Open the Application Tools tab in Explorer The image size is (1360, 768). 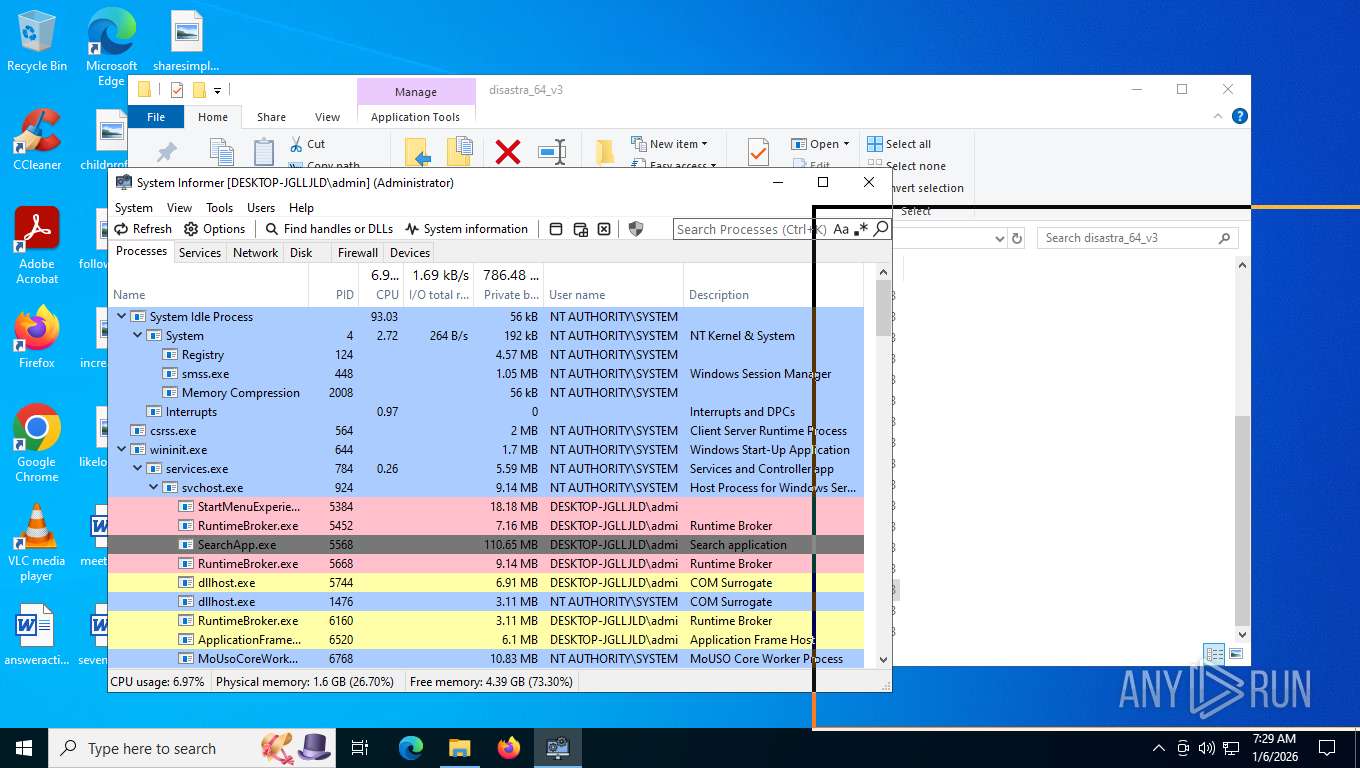coord(415,117)
